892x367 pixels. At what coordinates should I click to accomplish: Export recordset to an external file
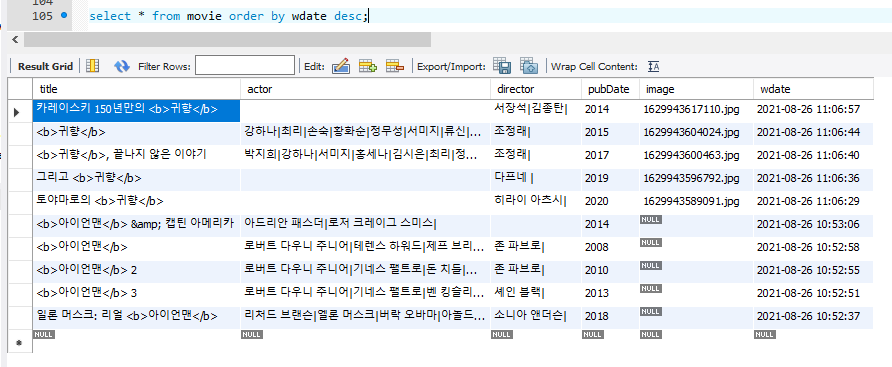[501, 66]
